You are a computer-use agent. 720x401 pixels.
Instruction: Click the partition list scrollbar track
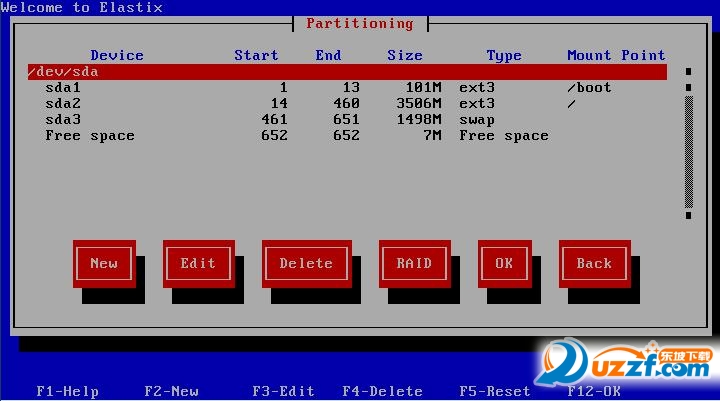point(688,152)
